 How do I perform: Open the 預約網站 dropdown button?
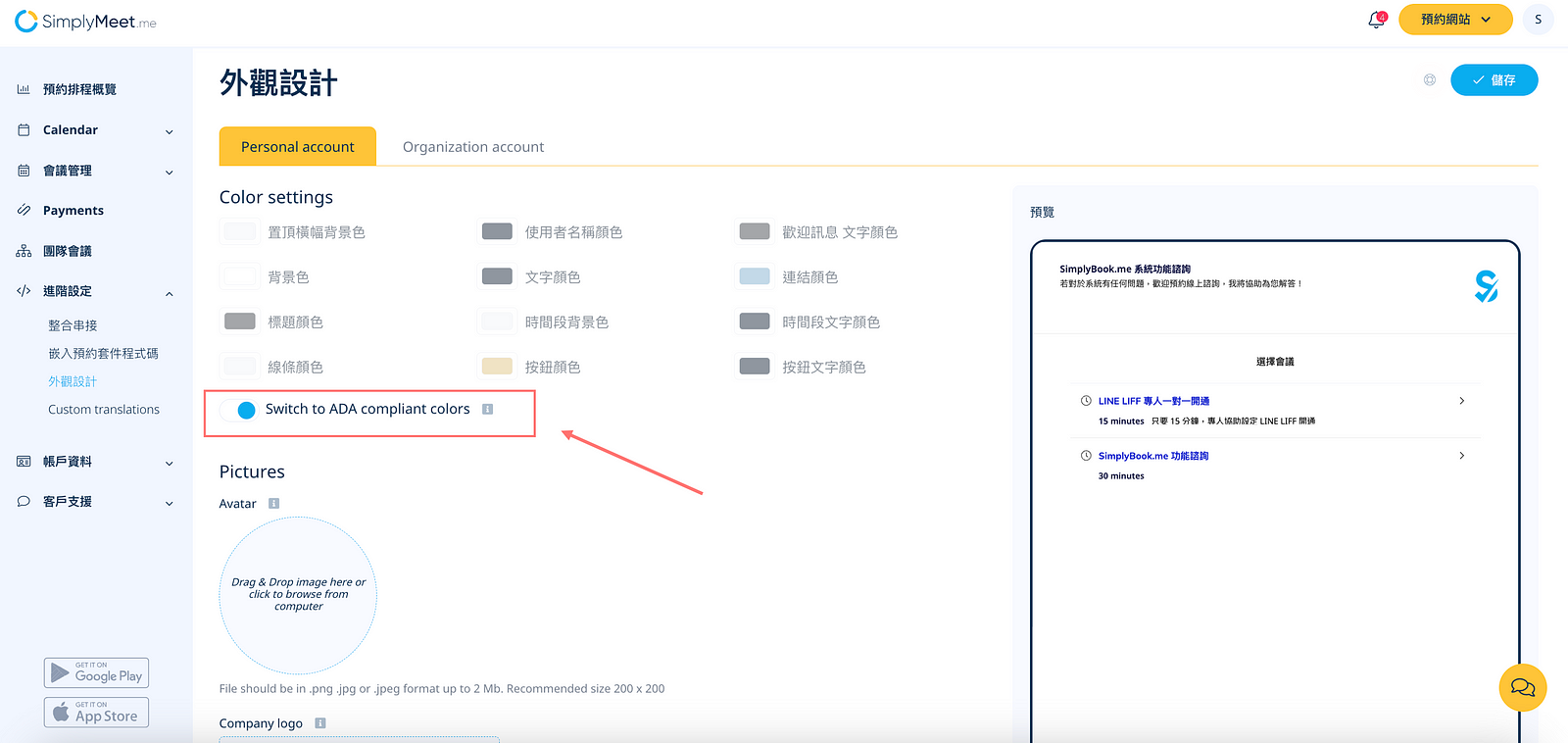(x=1455, y=20)
